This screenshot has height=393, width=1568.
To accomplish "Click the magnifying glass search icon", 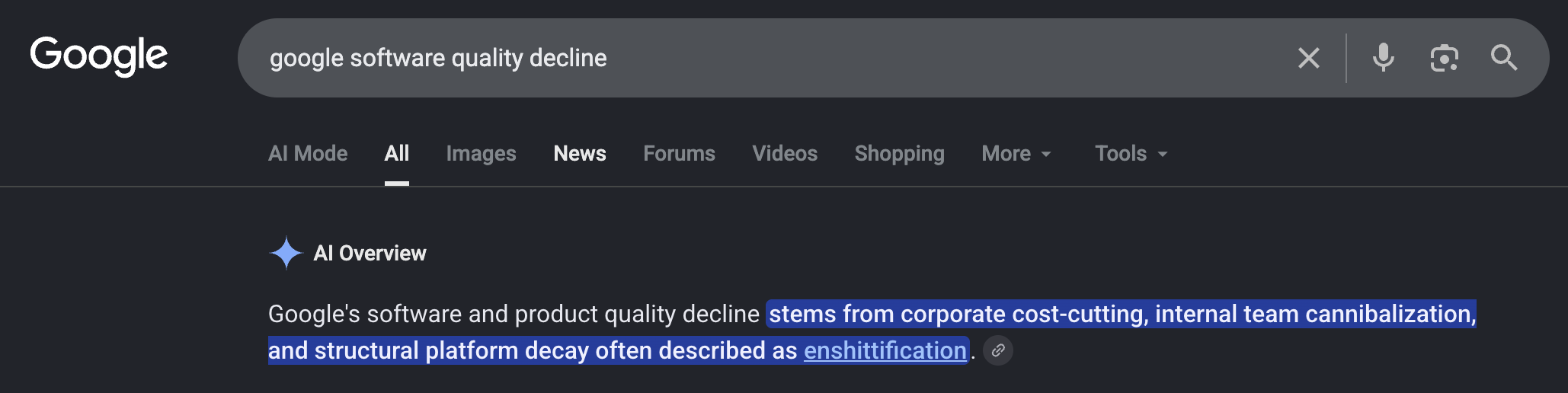I will click(1503, 58).
